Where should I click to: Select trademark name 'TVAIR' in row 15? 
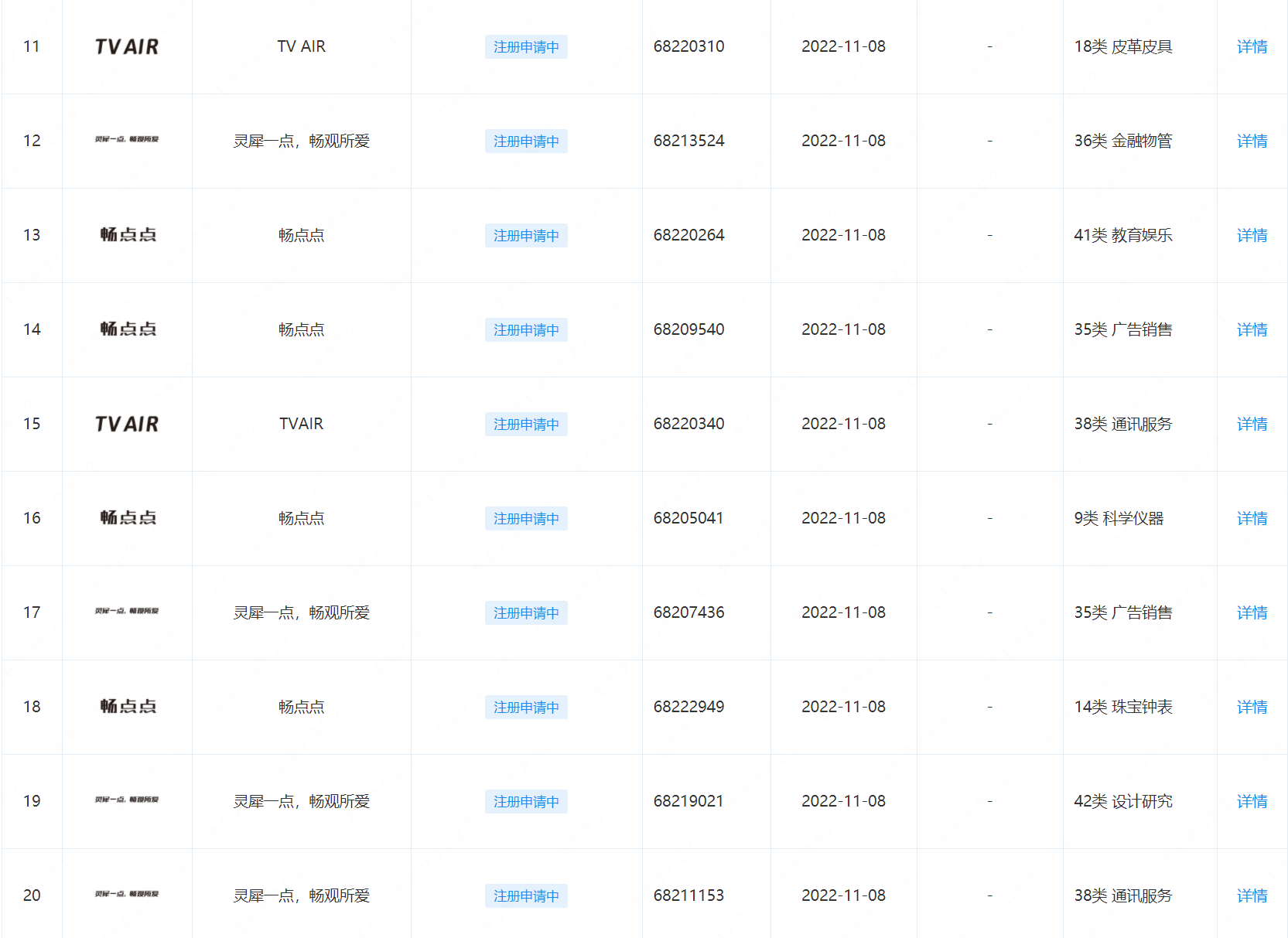pos(302,424)
